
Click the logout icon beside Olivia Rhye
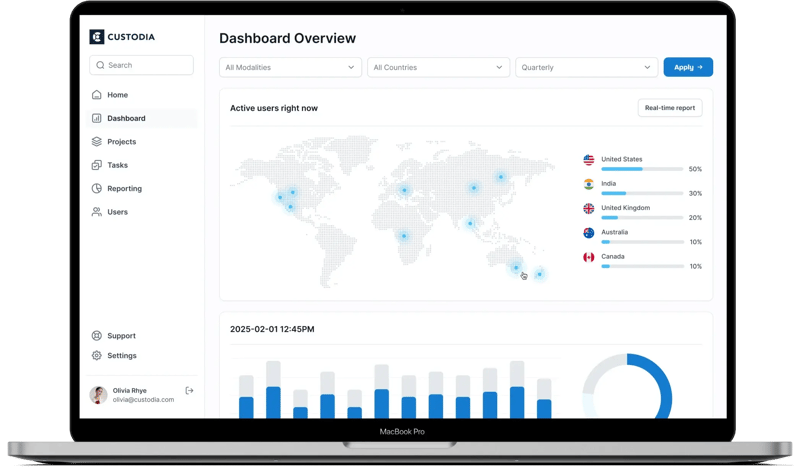pyautogui.click(x=189, y=390)
